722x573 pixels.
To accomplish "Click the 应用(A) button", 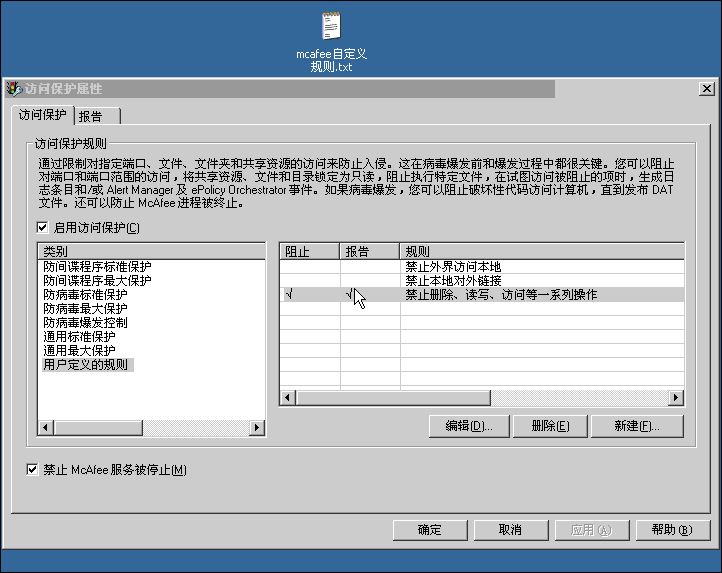I will point(592,530).
